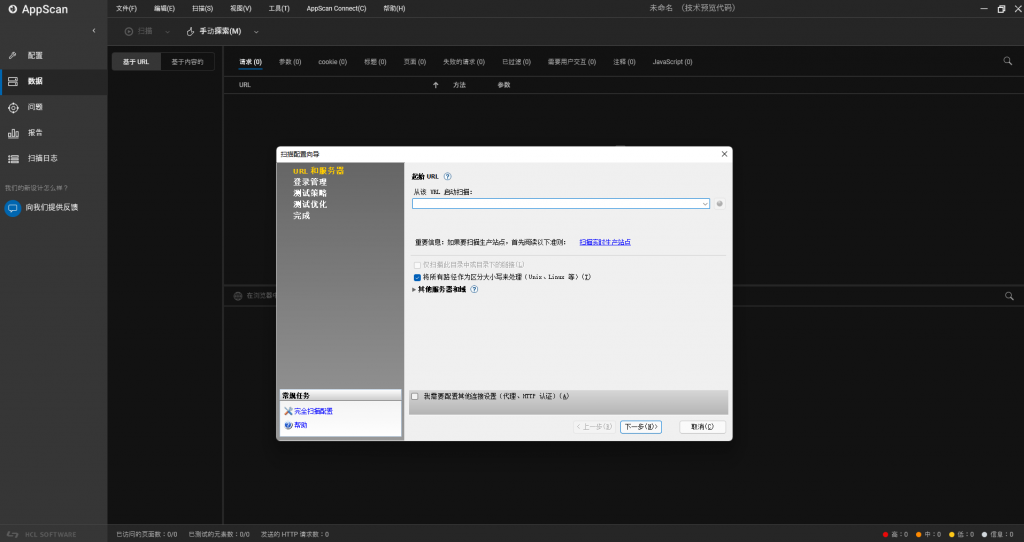Click into the start URL input field
Screen dimensions: 1024x542
556,204
